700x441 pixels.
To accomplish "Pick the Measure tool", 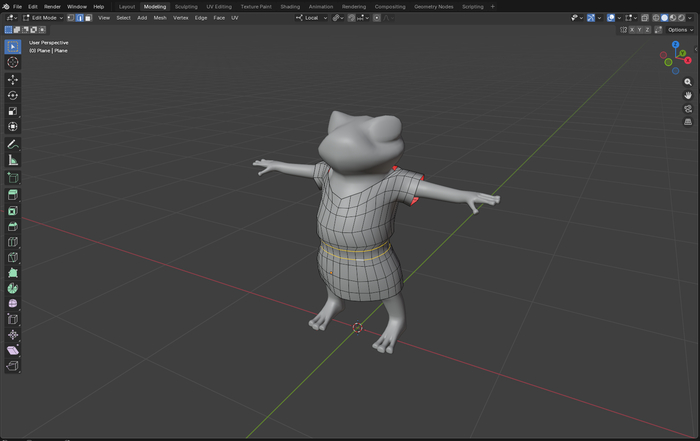I will click(13, 159).
